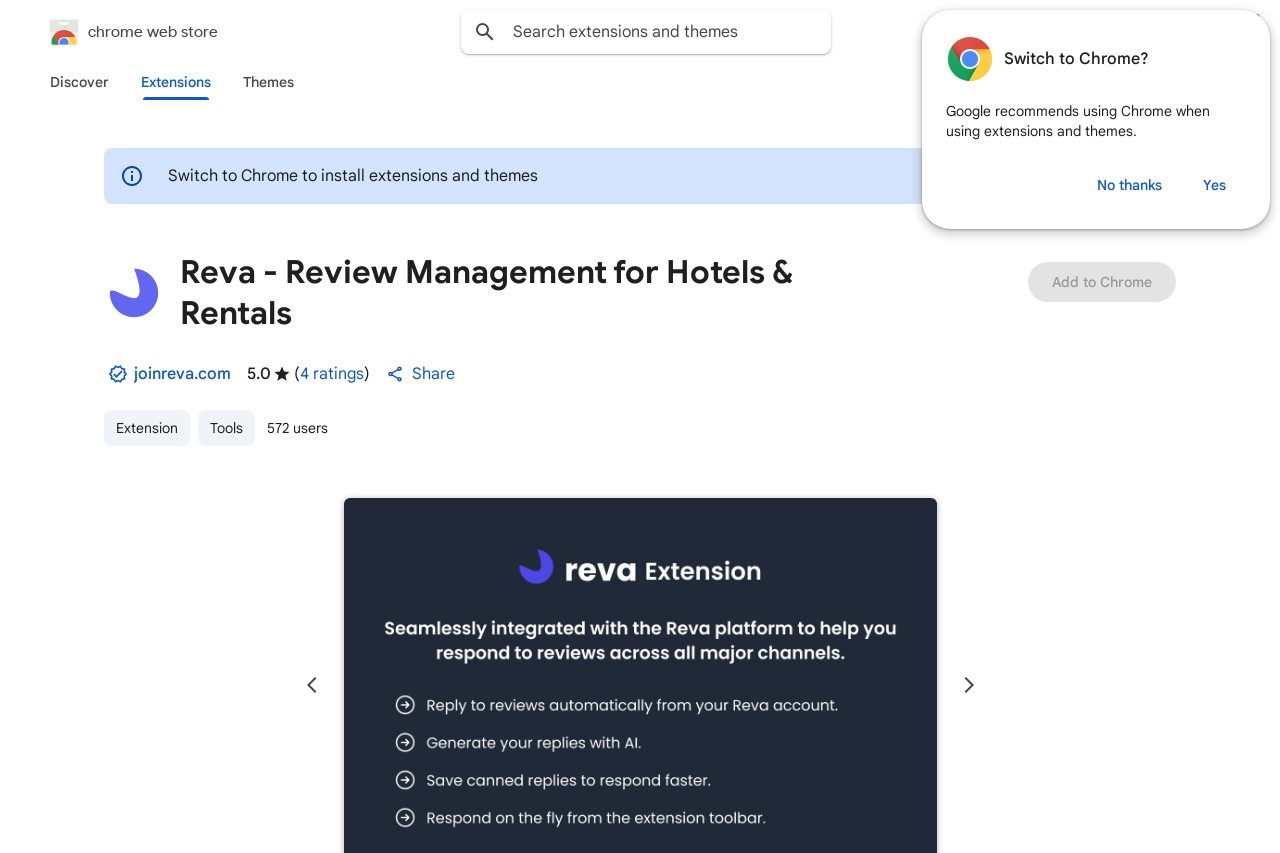Show previous screenshot with left arrow
This screenshot has width=1280, height=853.
coord(312,685)
